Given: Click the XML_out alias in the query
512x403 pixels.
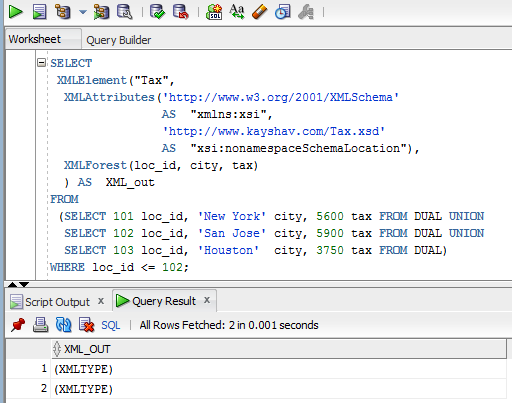Looking at the screenshot, I should click(130, 182).
